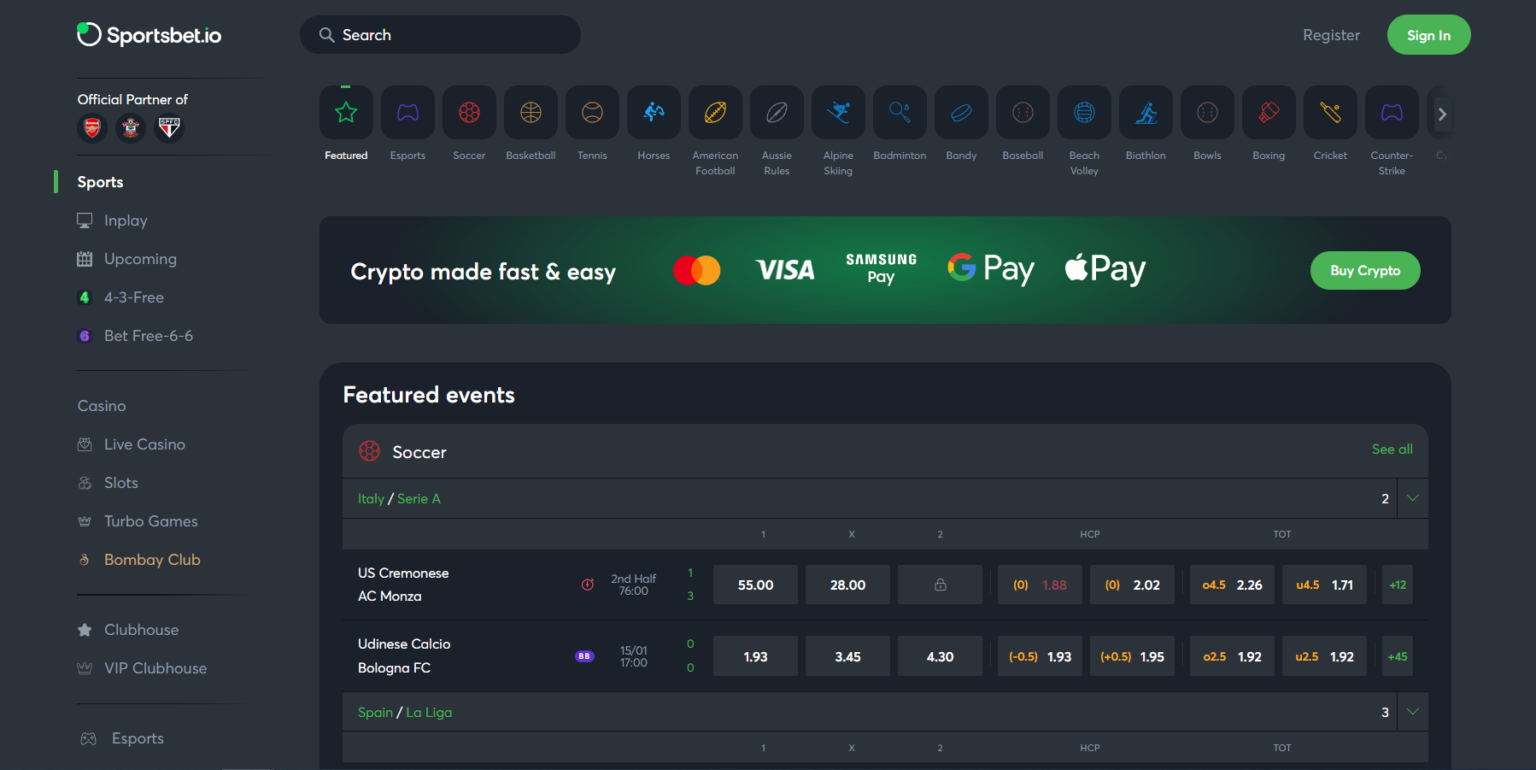
Task: Open the Basketball category icon
Action: (x=530, y=112)
